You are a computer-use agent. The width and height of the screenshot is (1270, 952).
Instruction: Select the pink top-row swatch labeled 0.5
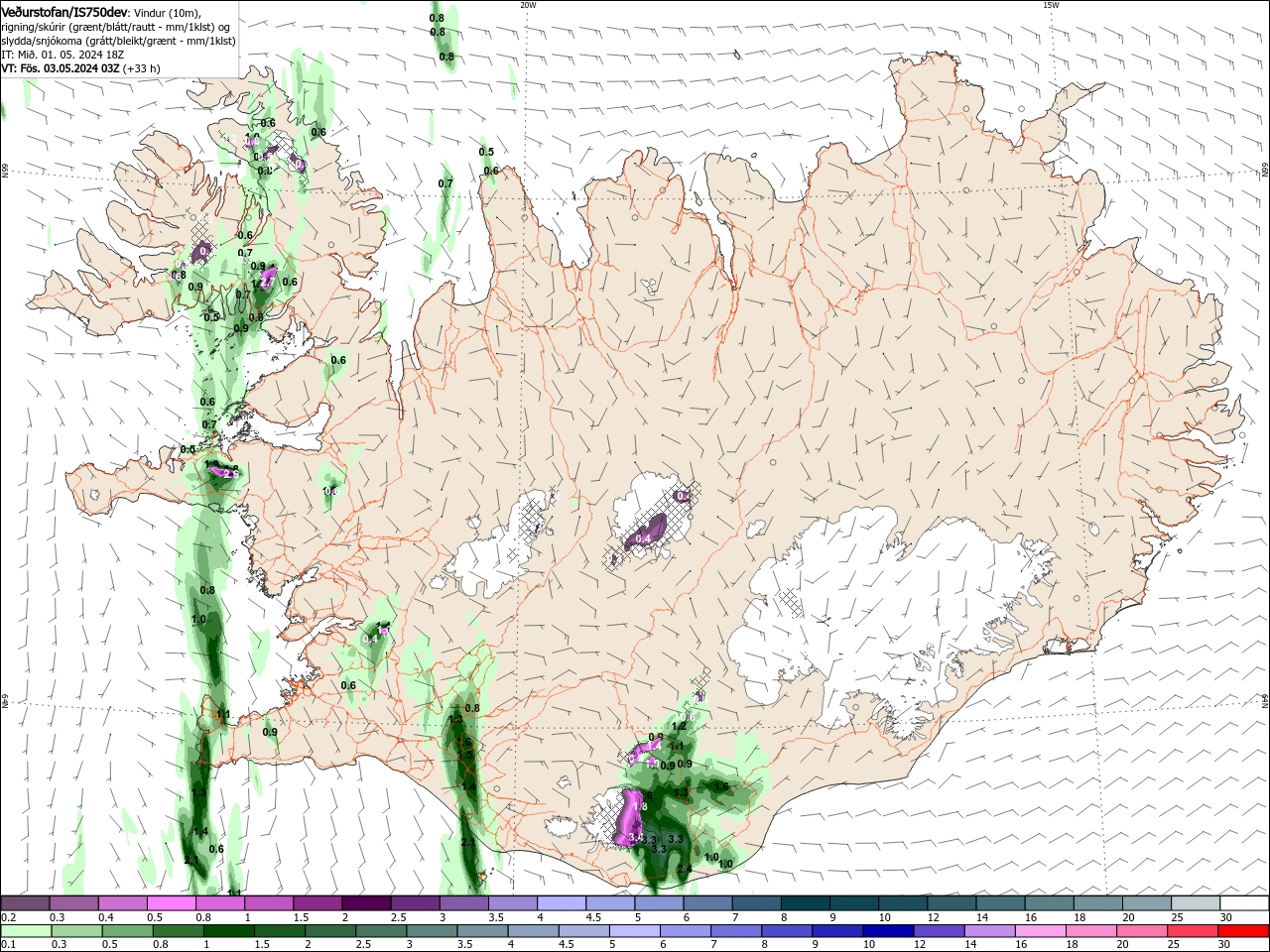171,903
